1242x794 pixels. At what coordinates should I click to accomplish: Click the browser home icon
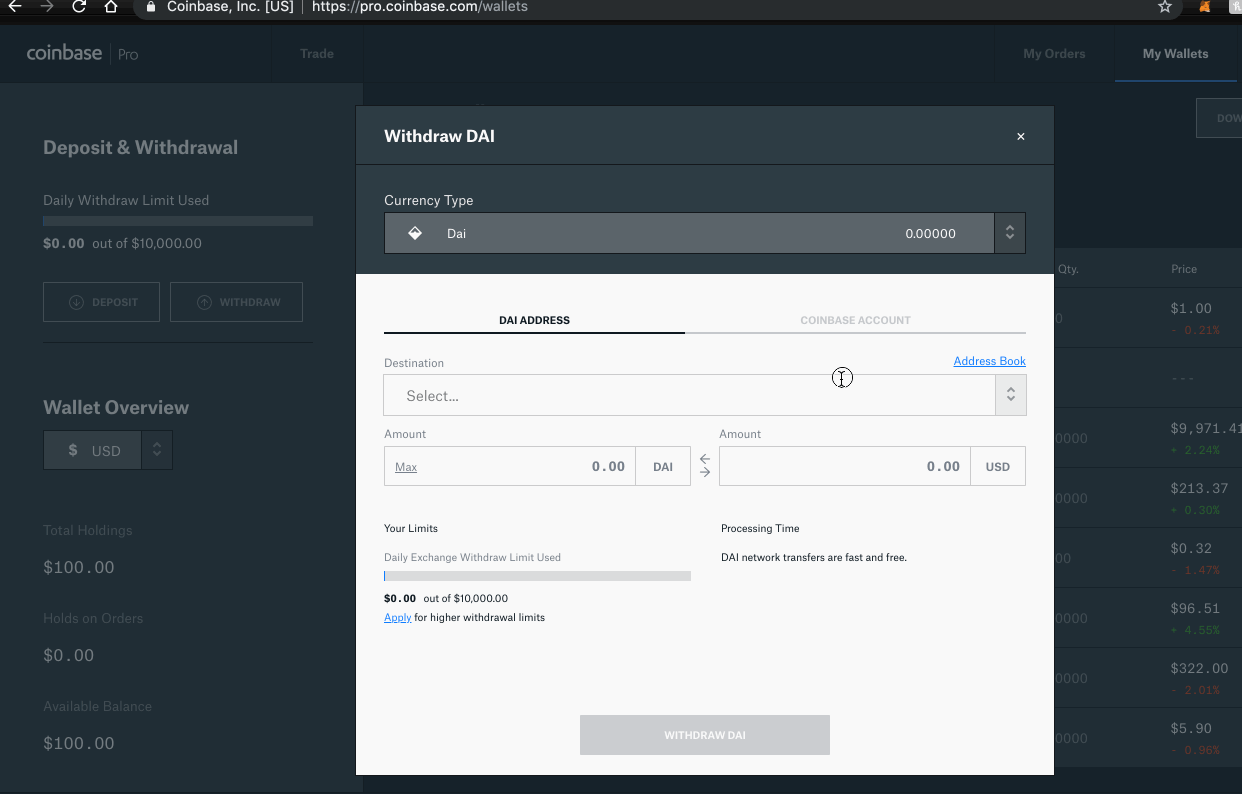pyautogui.click(x=111, y=7)
